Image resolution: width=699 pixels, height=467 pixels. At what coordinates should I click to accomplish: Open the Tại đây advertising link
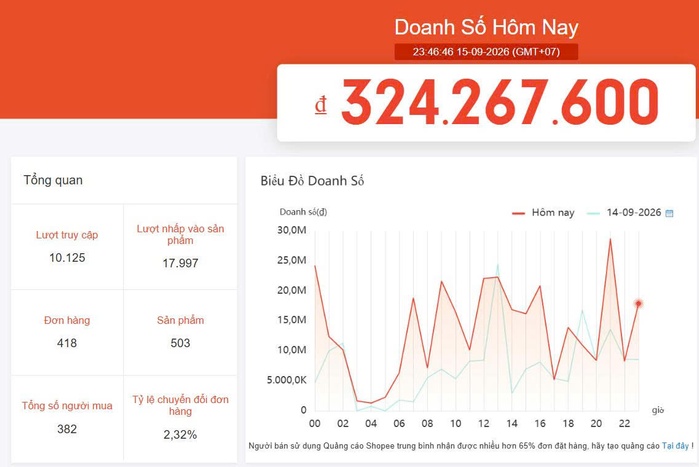click(x=675, y=446)
